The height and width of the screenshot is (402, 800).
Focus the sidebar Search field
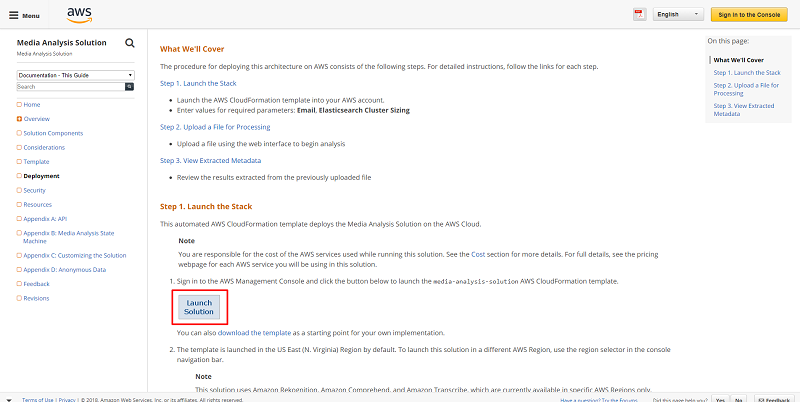71,87
